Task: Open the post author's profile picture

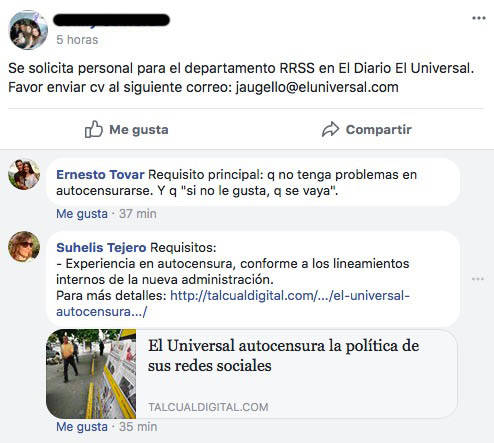Action: point(28,30)
